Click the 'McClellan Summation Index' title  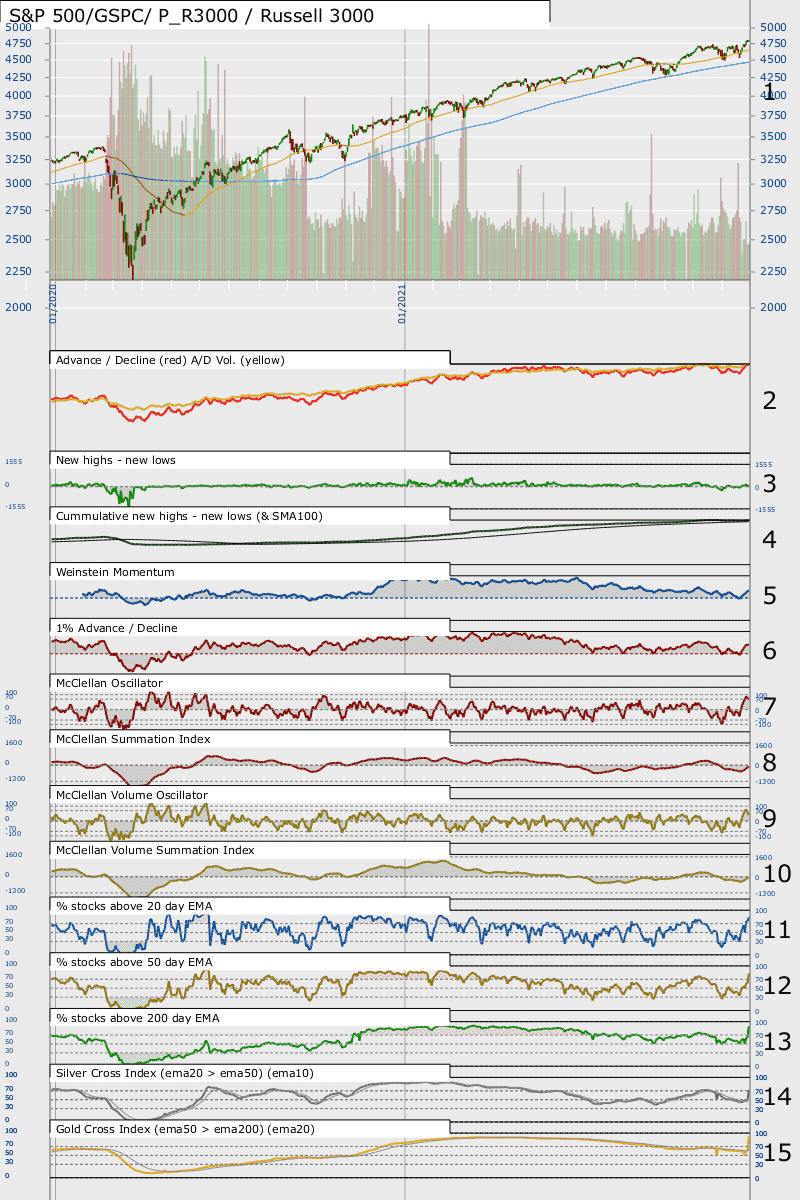[x=133, y=739]
